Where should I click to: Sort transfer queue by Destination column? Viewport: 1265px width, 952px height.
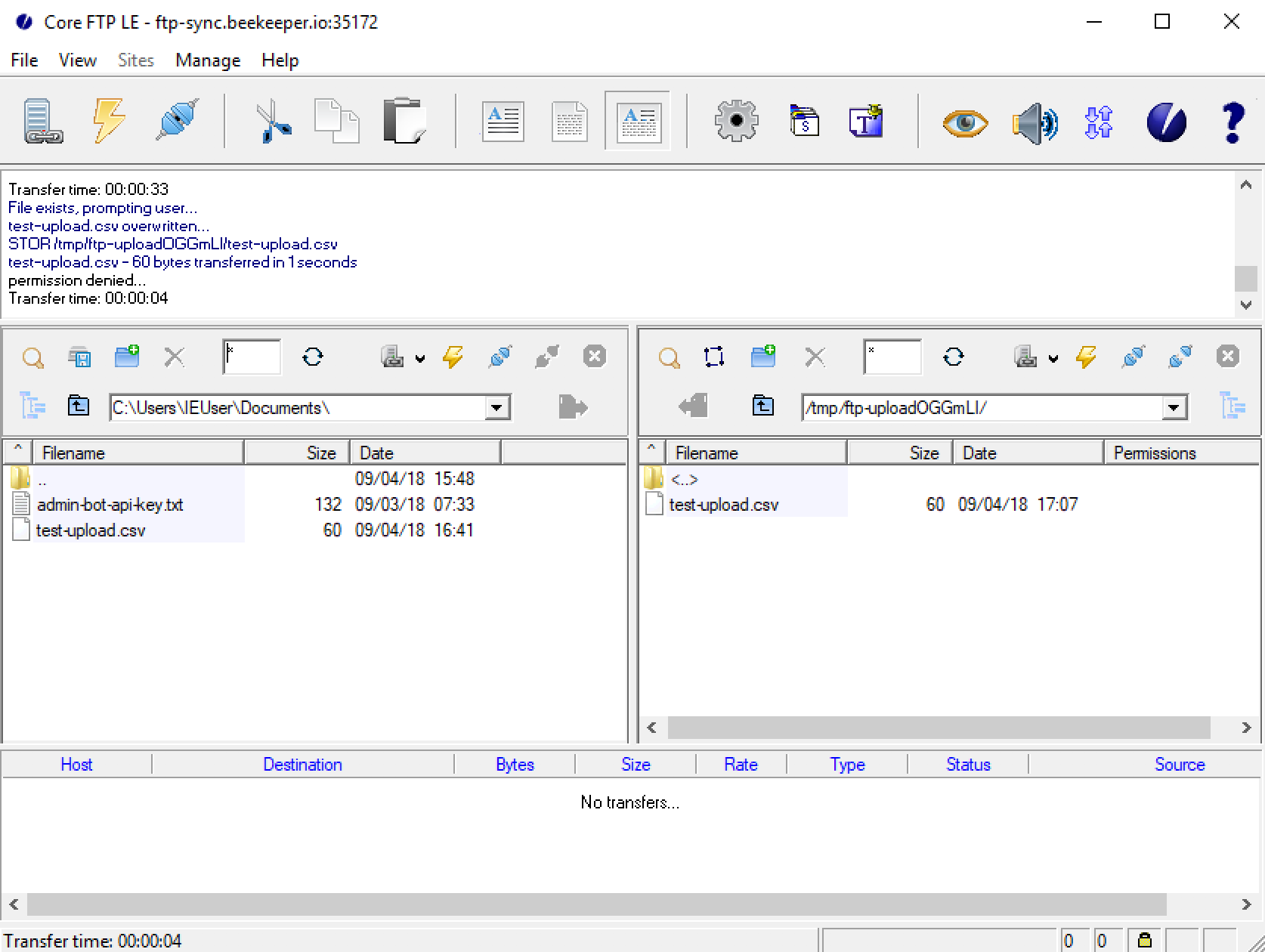pos(302,765)
